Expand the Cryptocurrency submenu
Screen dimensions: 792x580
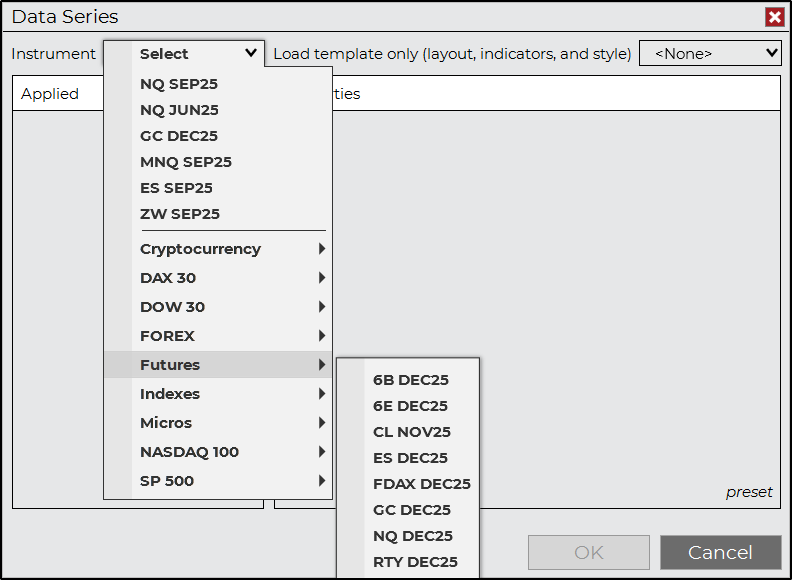[218, 249]
